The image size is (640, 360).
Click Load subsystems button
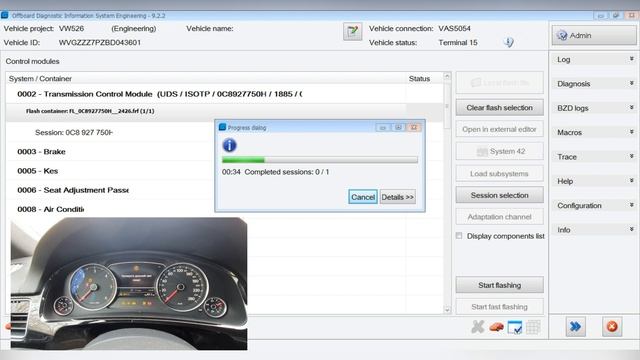point(500,173)
